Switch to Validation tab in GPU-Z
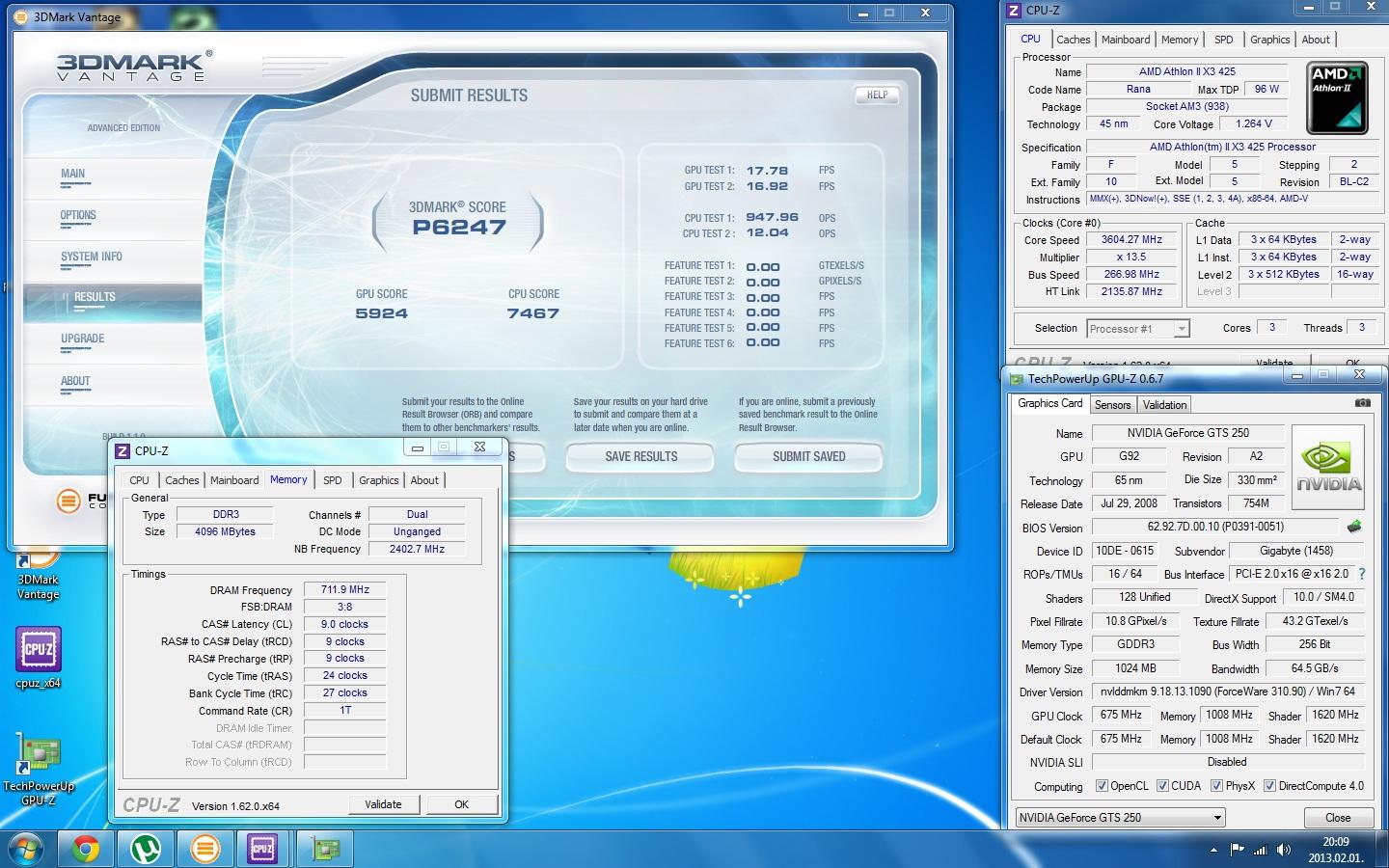This screenshot has height=868, width=1389. (x=1165, y=405)
